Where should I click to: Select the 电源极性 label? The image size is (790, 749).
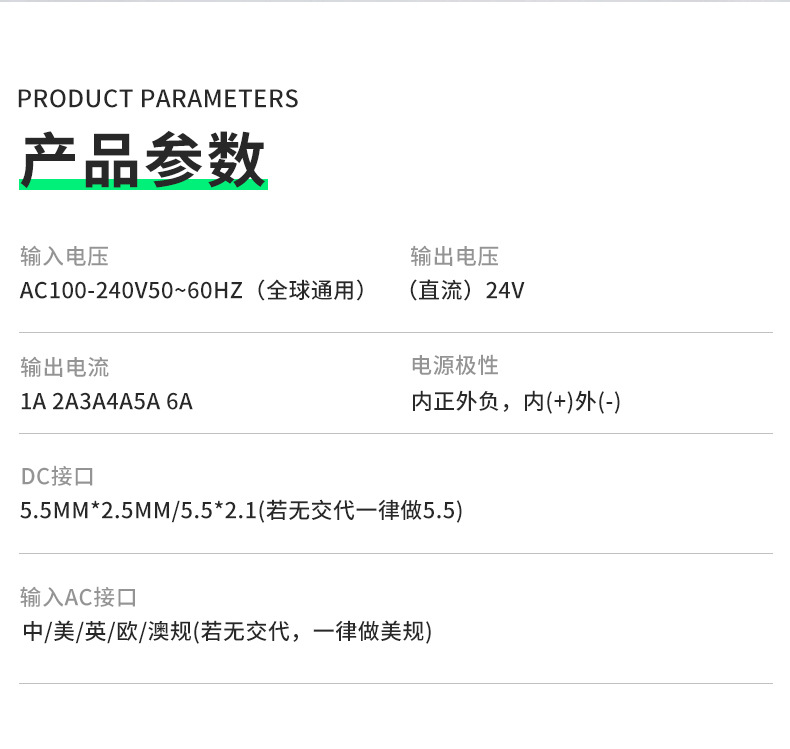coord(454,366)
